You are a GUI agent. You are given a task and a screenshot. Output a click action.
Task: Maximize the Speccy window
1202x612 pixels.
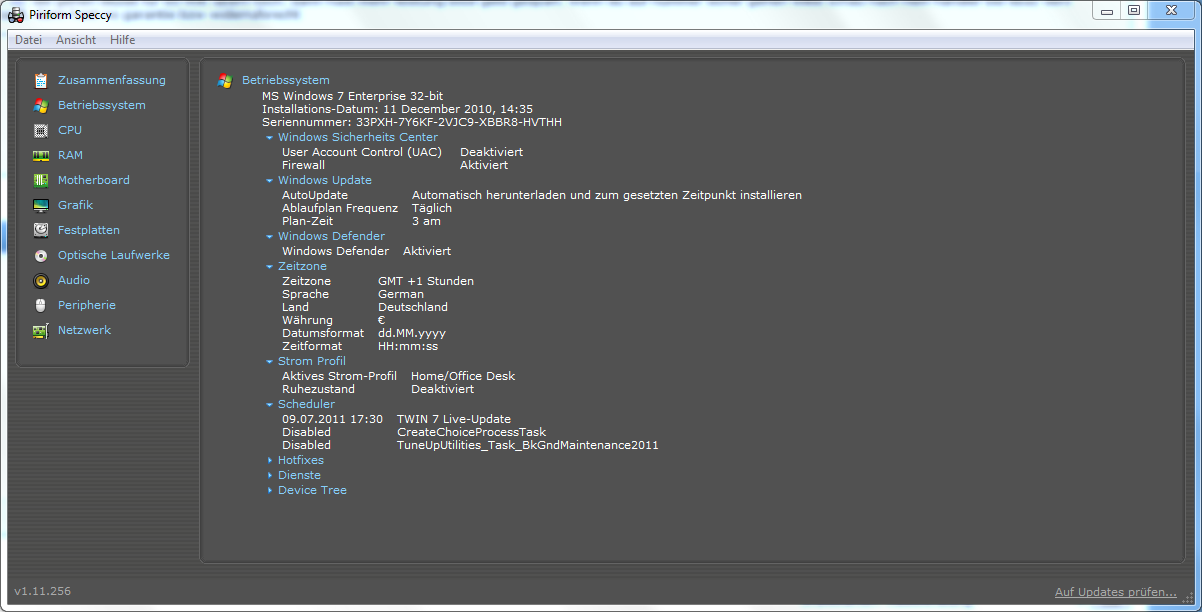pyautogui.click(x=1133, y=10)
